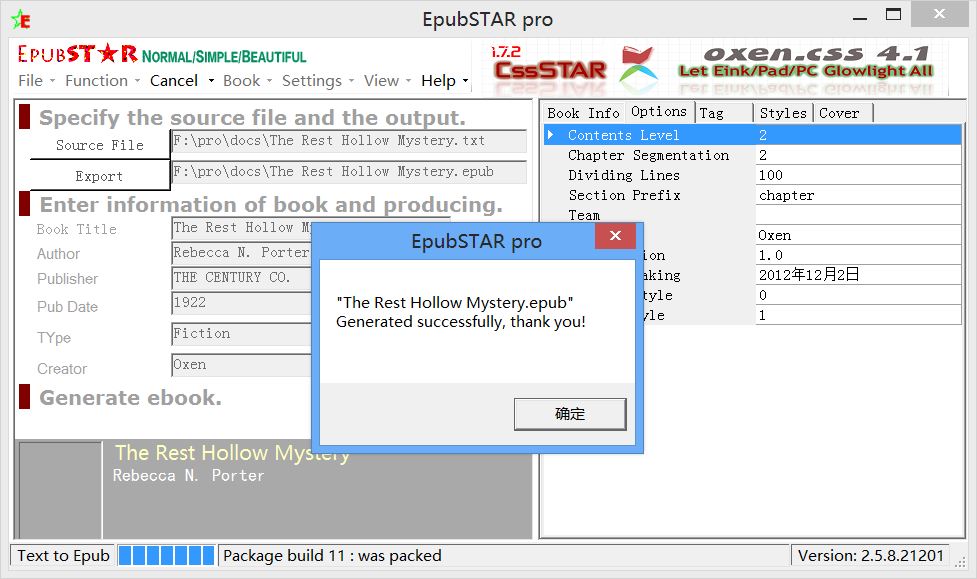Select the Dividing Lines row
This screenshot has width=977, height=579.
753,175
